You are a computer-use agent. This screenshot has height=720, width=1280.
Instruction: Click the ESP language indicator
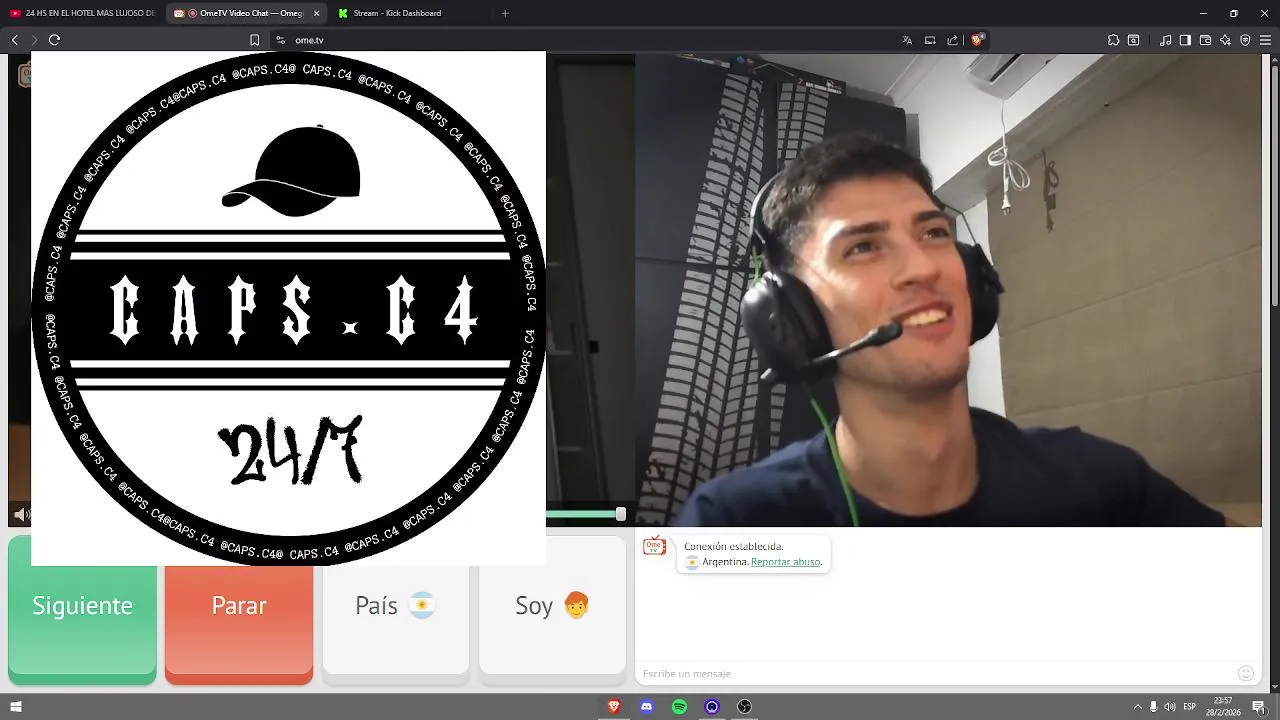[1190, 707]
